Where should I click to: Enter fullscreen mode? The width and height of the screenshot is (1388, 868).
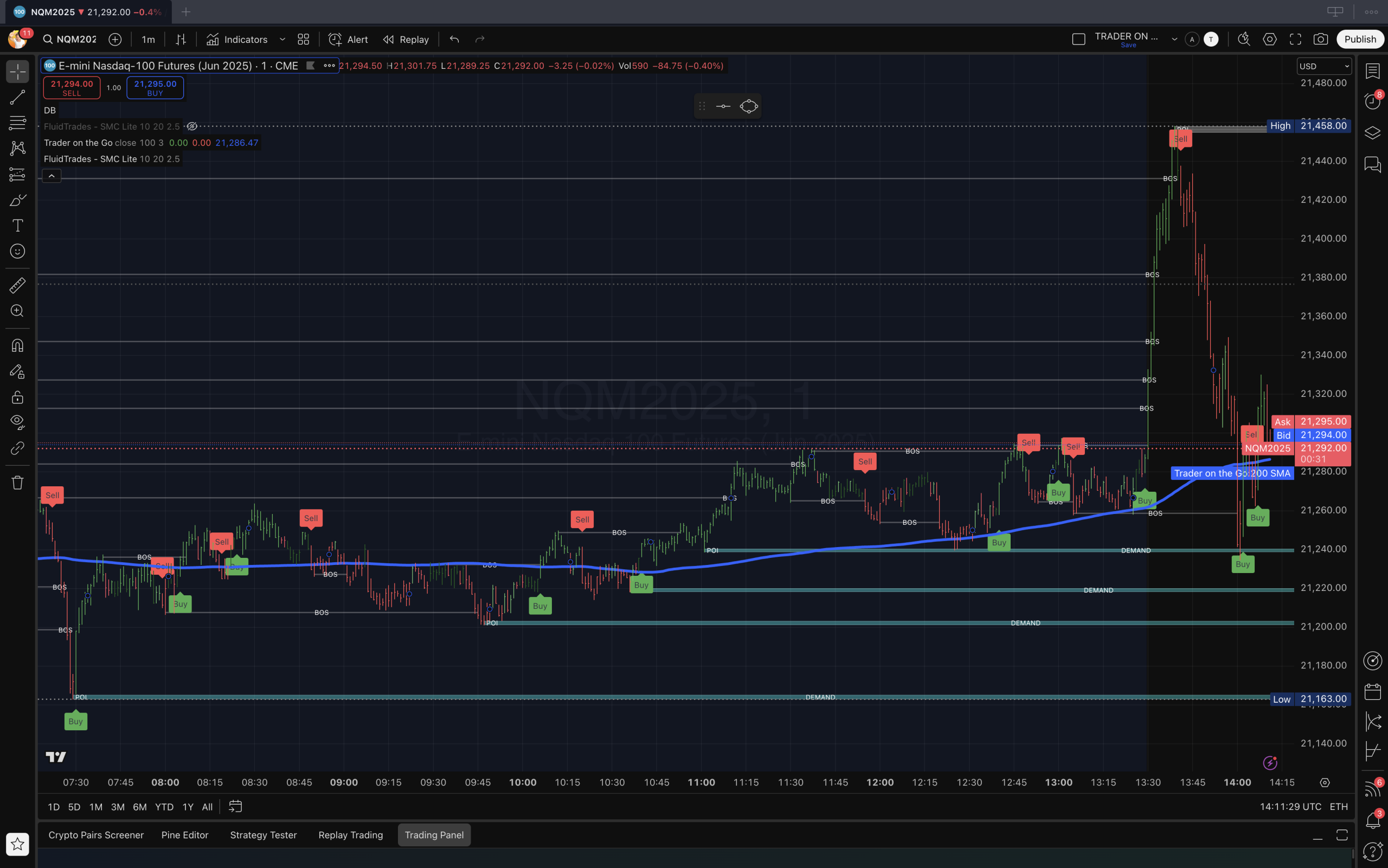[1296, 39]
